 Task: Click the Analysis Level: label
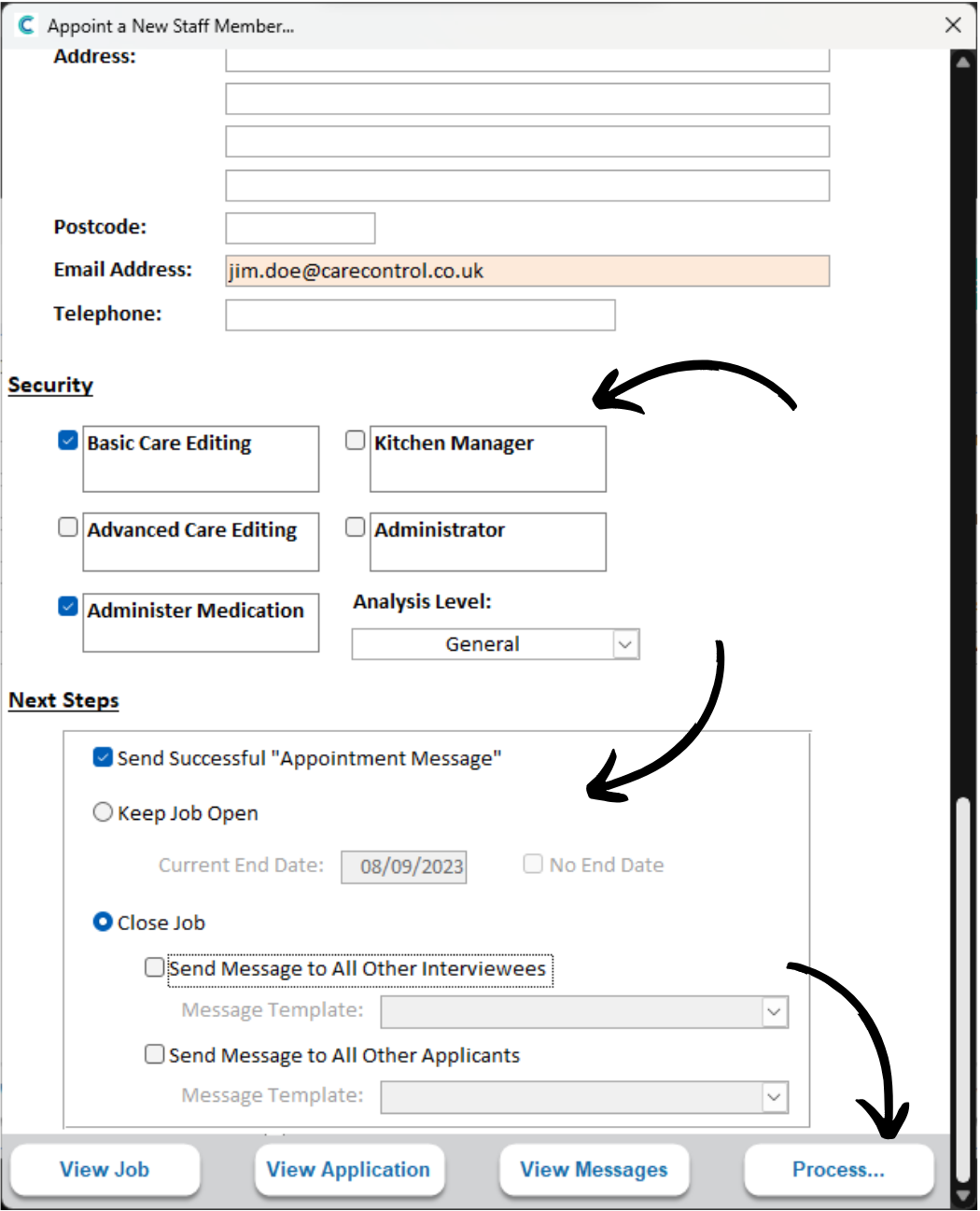point(422,602)
